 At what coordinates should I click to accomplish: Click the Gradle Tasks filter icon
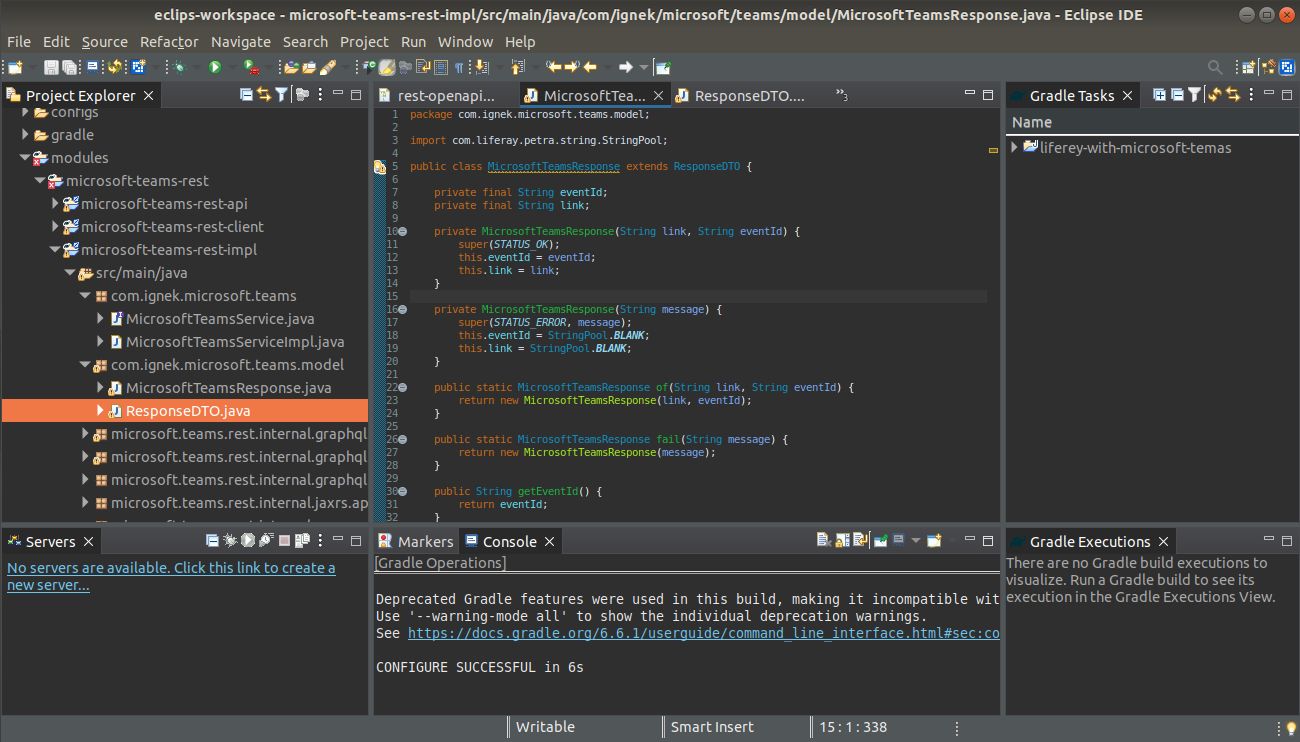coord(1195,94)
